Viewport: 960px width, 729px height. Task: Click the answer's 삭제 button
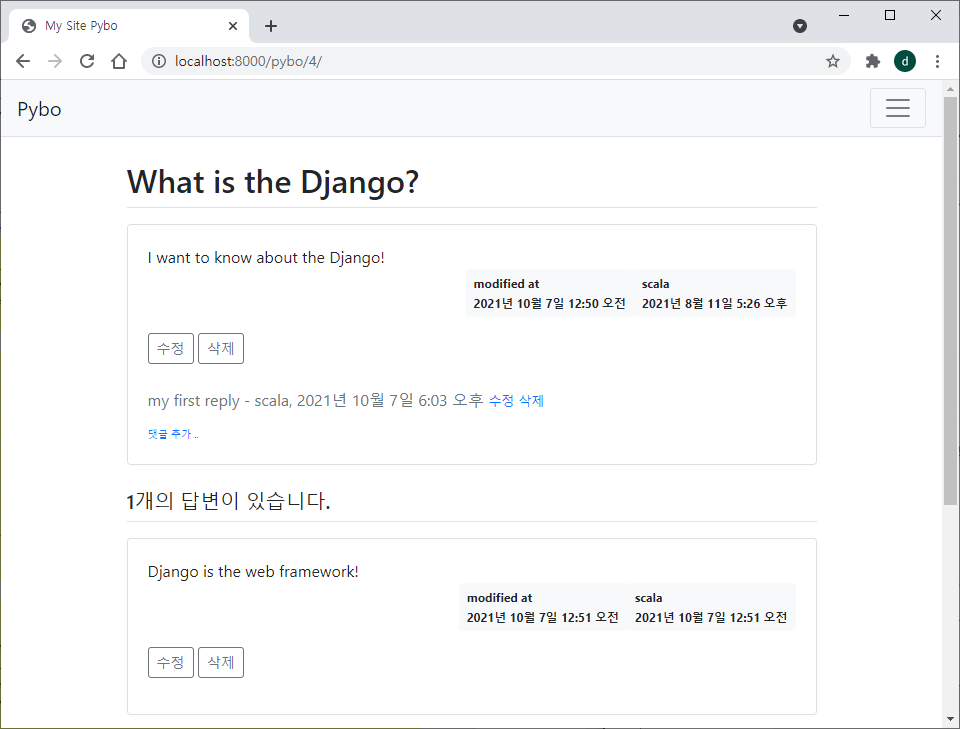tap(221, 662)
